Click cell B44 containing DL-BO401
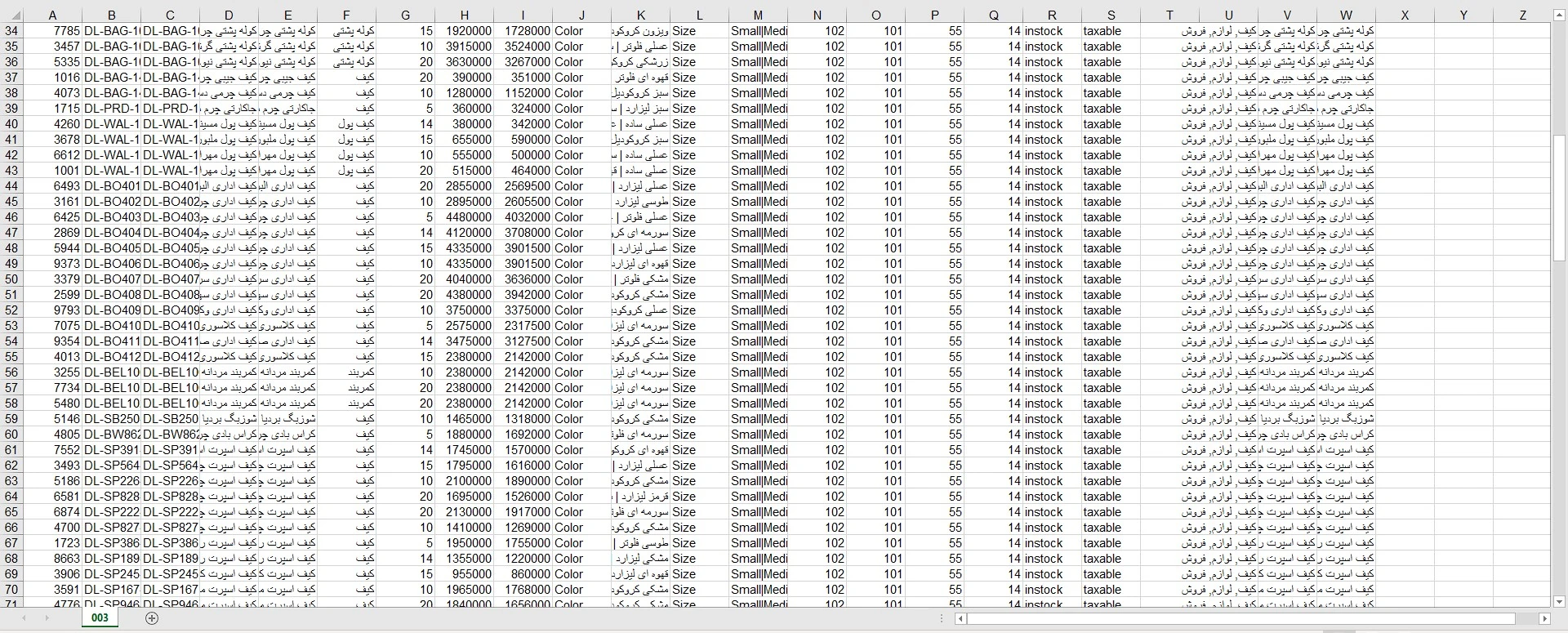The width and height of the screenshot is (1568, 633). click(112, 186)
